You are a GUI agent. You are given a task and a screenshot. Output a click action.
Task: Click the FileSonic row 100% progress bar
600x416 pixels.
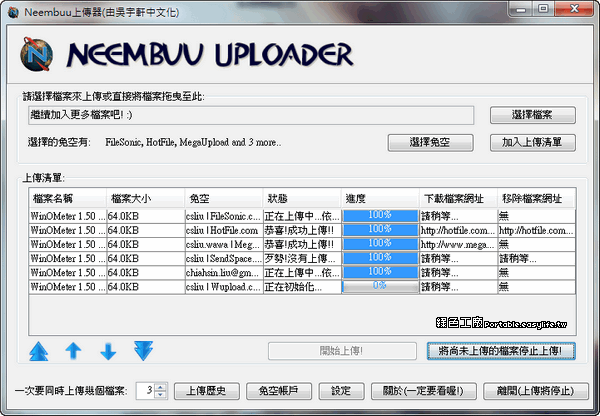pos(380,216)
